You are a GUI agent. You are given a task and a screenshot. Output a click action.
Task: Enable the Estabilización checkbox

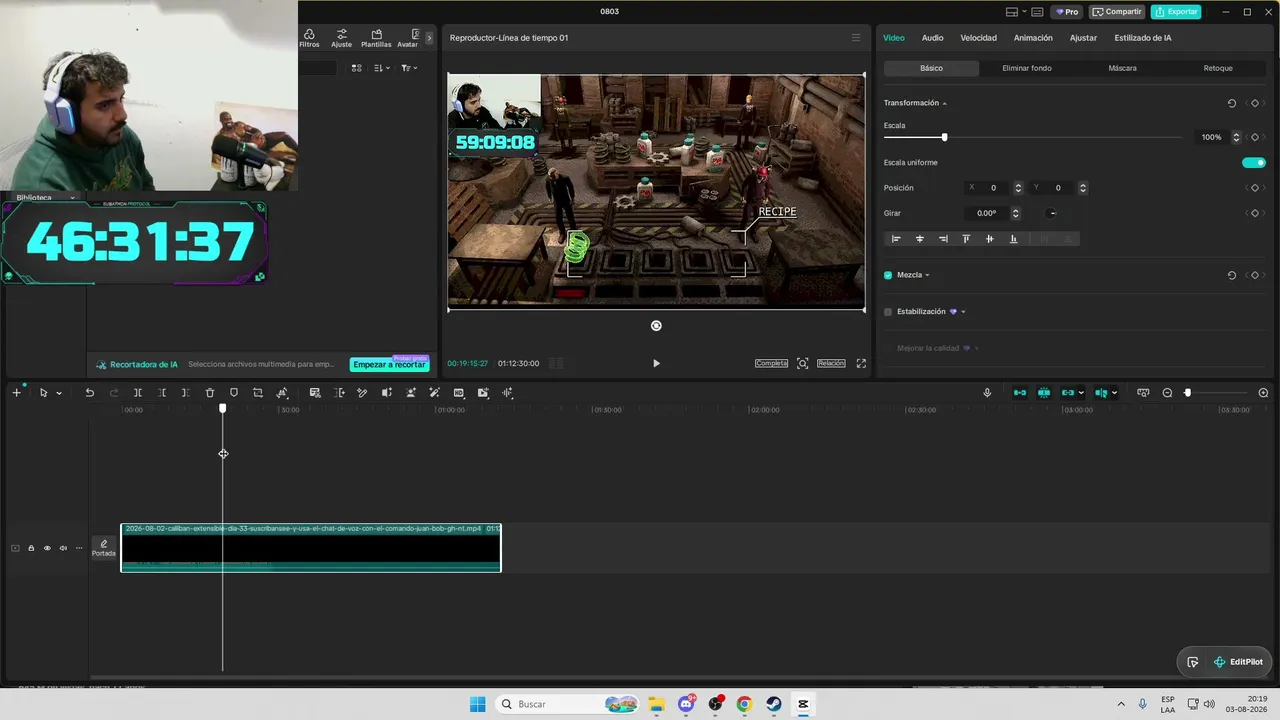[888, 312]
